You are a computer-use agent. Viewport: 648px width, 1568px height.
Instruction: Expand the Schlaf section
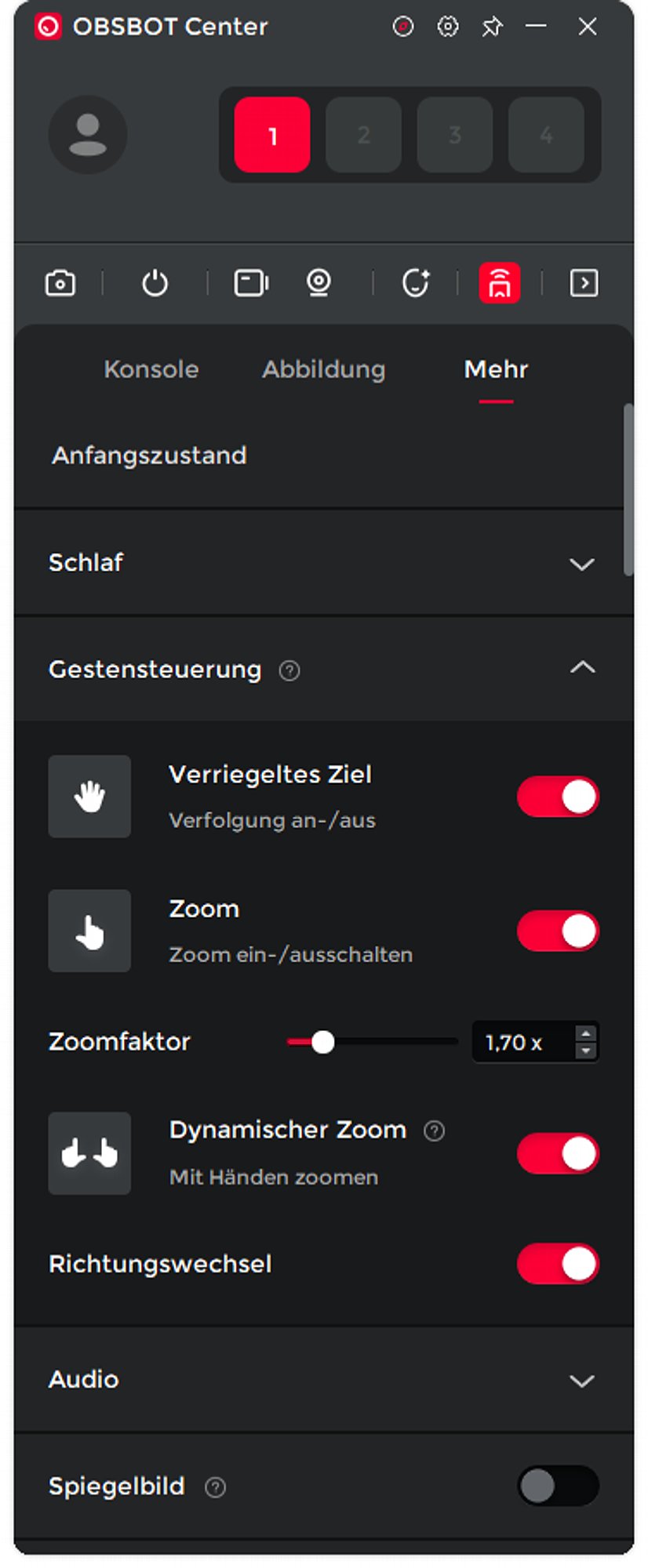click(581, 564)
